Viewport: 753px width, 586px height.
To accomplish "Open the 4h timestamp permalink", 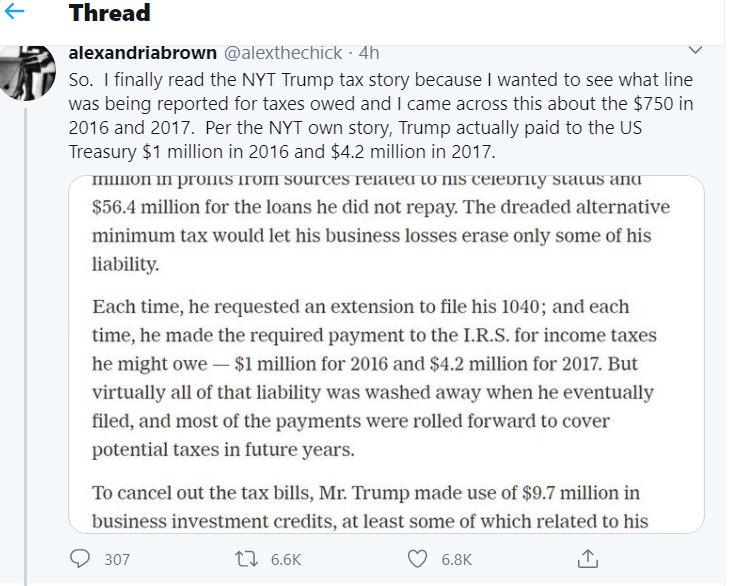I will [x=369, y=53].
